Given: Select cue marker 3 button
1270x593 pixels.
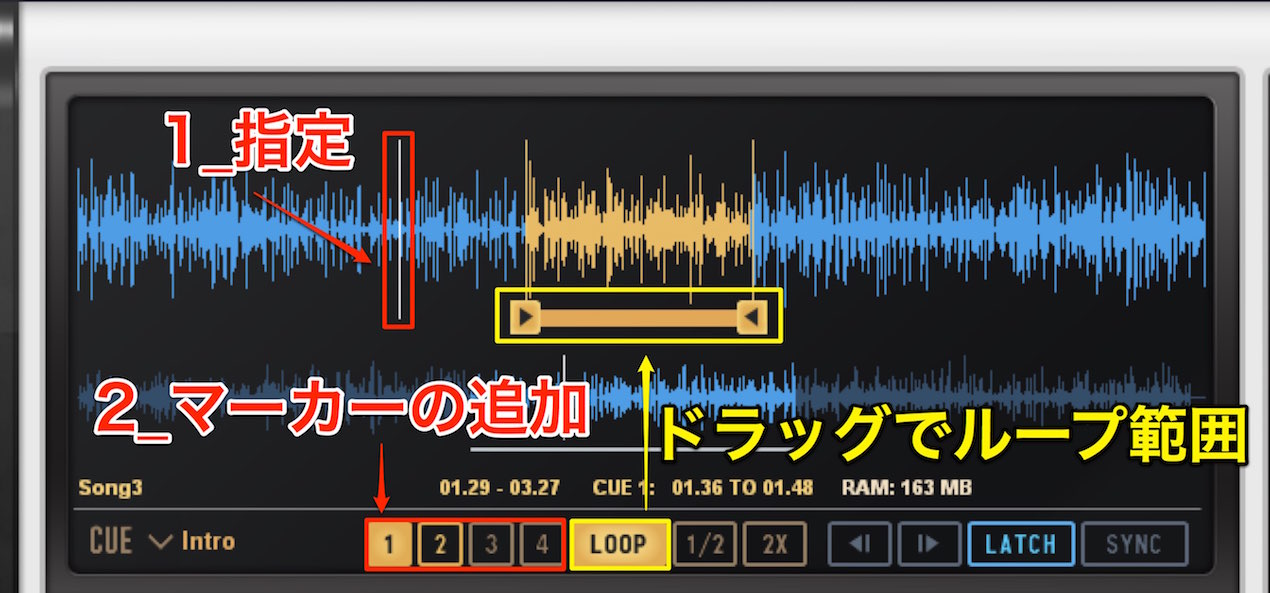Looking at the screenshot, I should click(x=491, y=545).
